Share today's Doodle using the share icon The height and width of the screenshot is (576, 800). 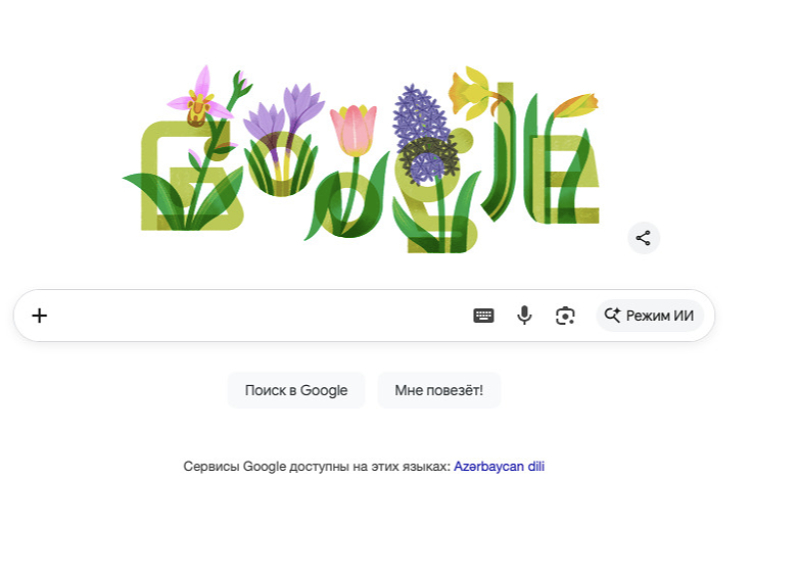point(643,238)
